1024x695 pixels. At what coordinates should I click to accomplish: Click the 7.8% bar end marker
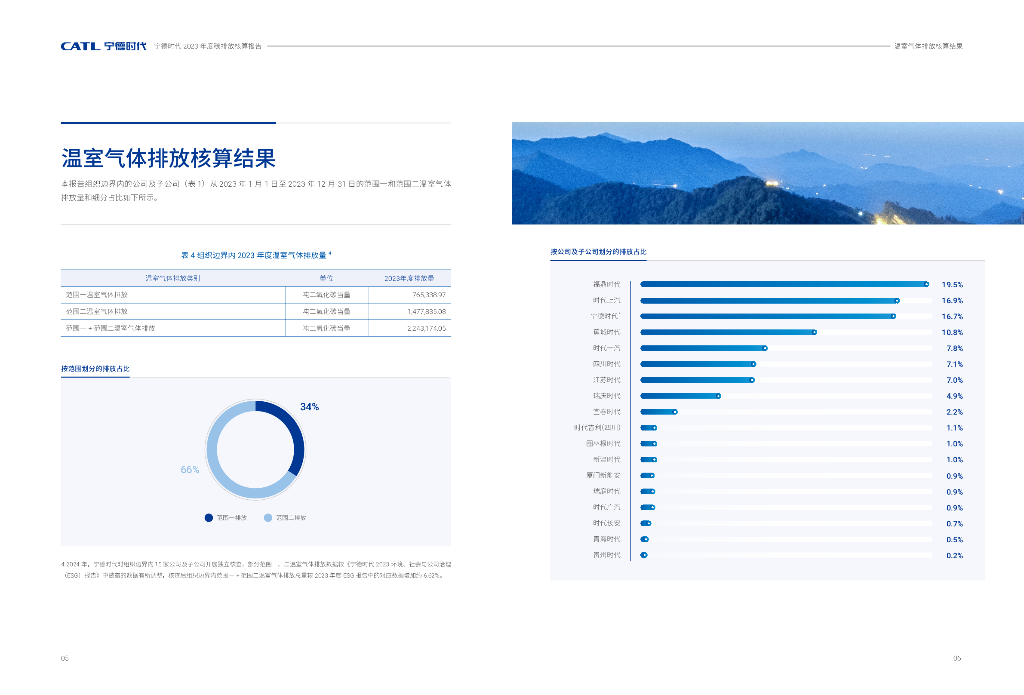coord(765,348)
